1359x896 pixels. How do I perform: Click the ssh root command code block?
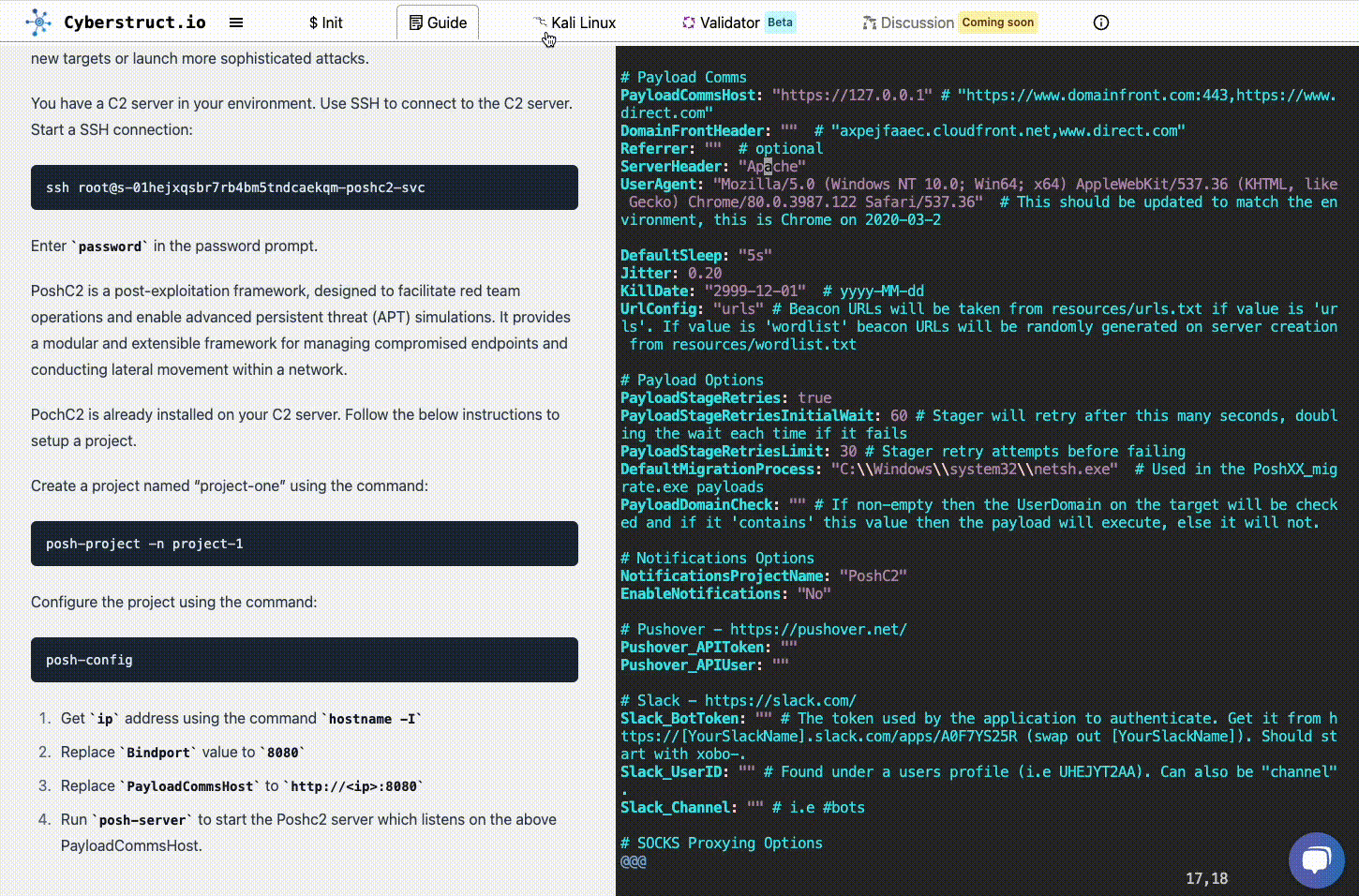304,187
